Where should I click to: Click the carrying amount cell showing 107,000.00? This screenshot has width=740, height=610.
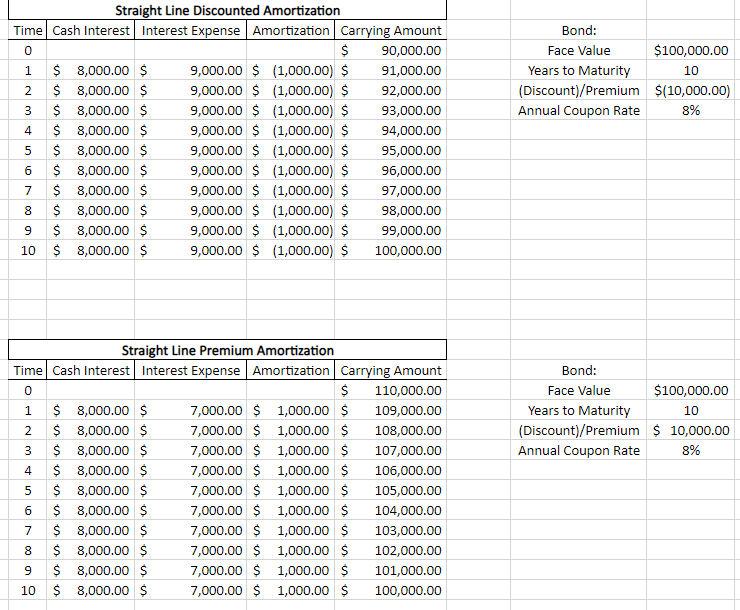(x=390, y=451)
